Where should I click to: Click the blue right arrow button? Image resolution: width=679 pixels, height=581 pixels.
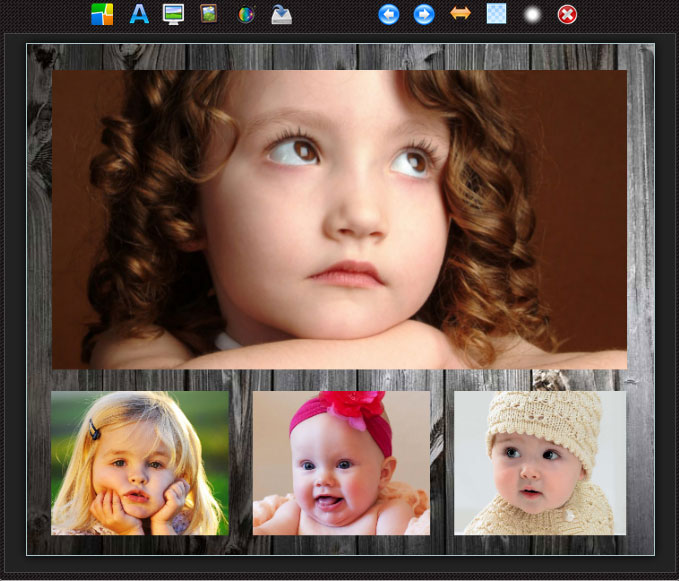tap(424, 15)
